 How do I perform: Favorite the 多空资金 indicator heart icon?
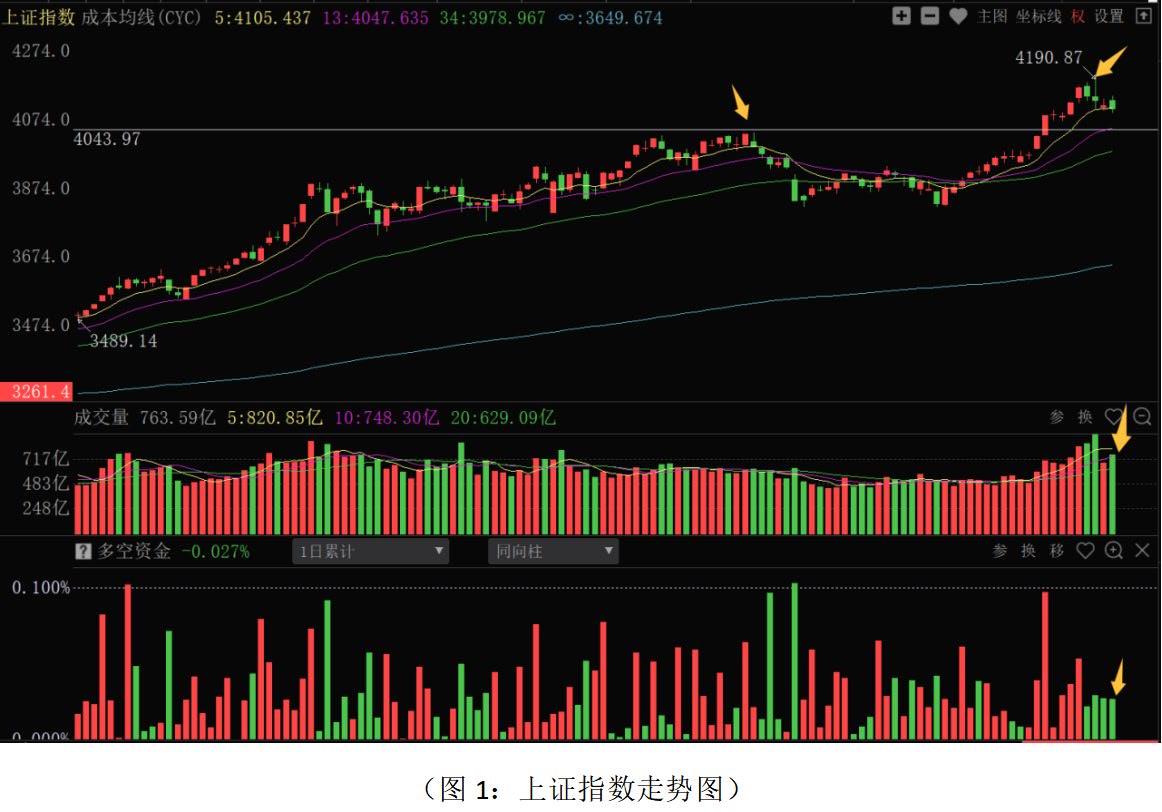tap(1085, 551)
